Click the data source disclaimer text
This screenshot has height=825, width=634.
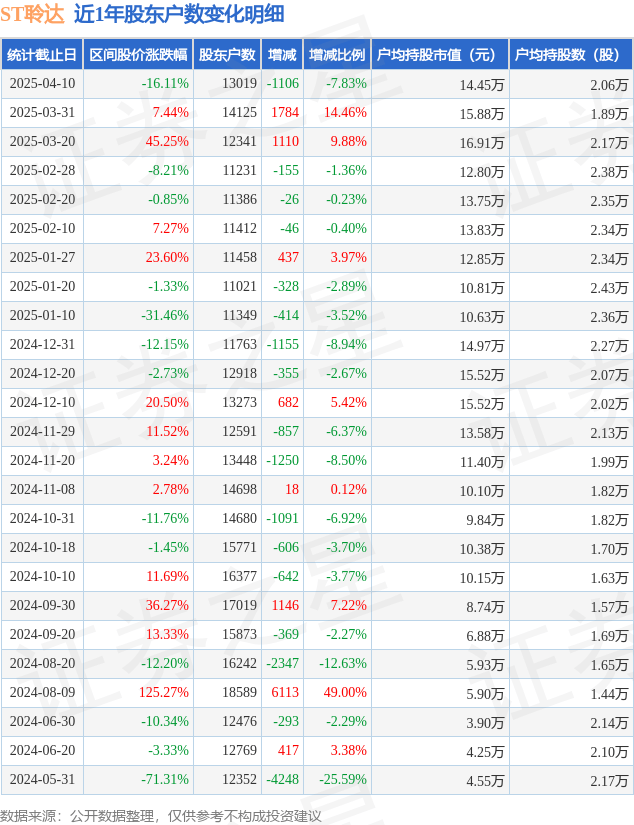pyautogui.click(x=160, y=815)
